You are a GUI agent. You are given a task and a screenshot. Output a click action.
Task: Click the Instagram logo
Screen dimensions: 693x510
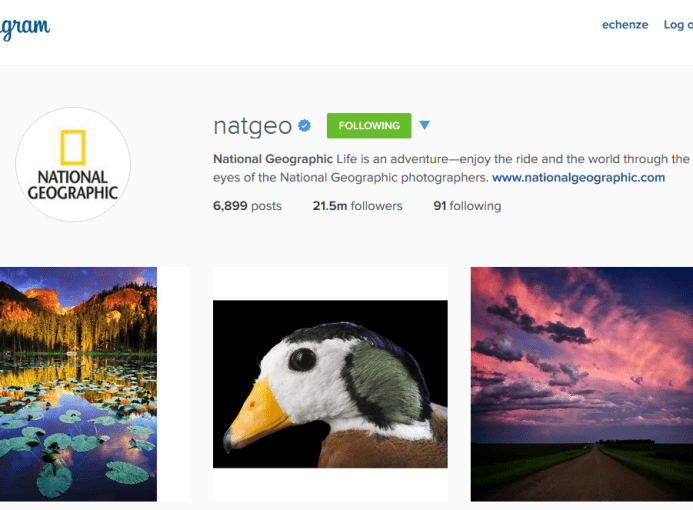coord(24,28)
